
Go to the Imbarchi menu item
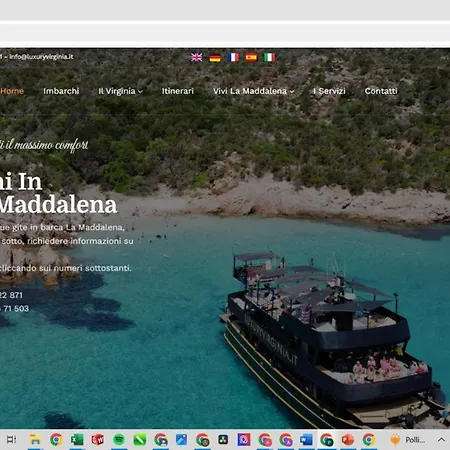click(x=61, y=91)
